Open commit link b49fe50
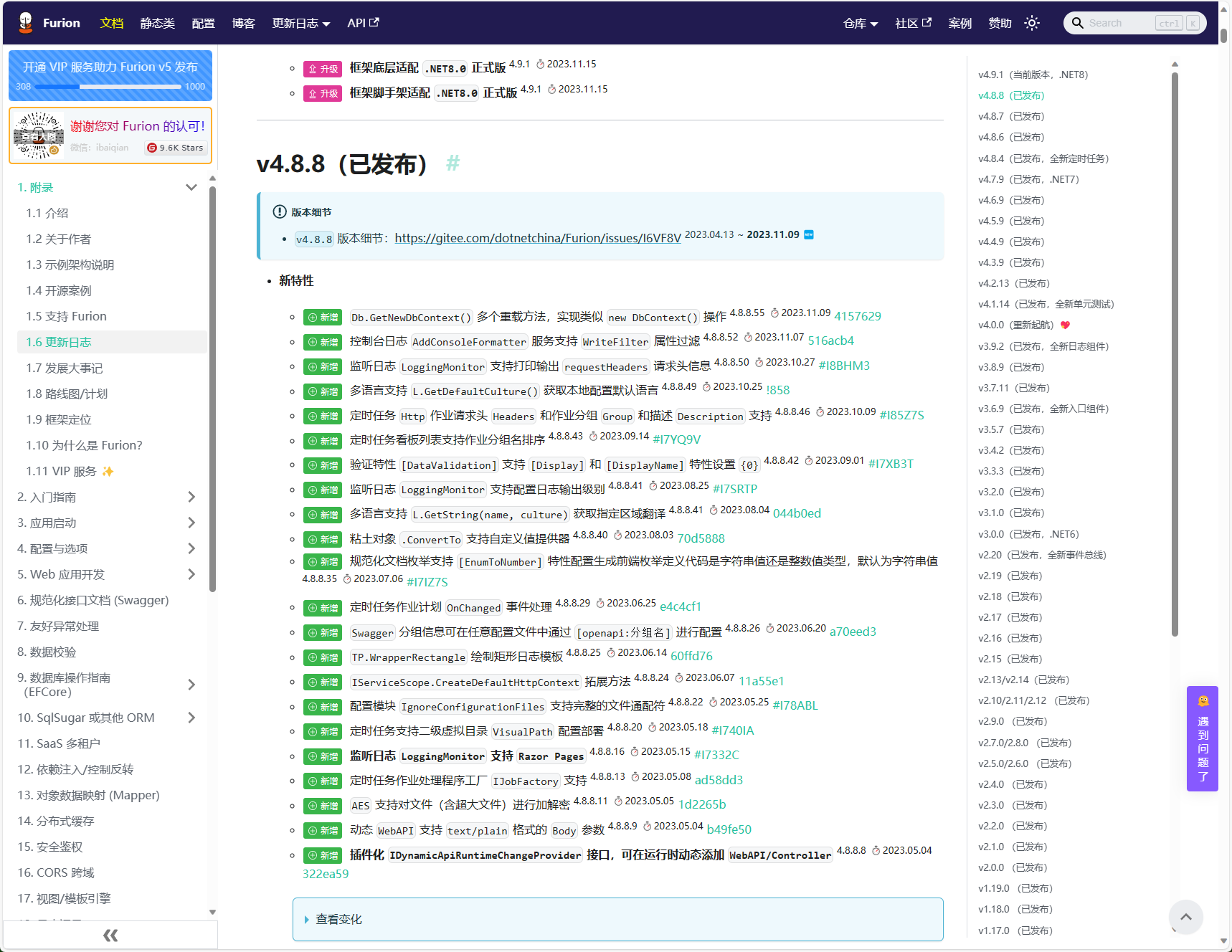 pyautogui.click(x=729, y=829)
